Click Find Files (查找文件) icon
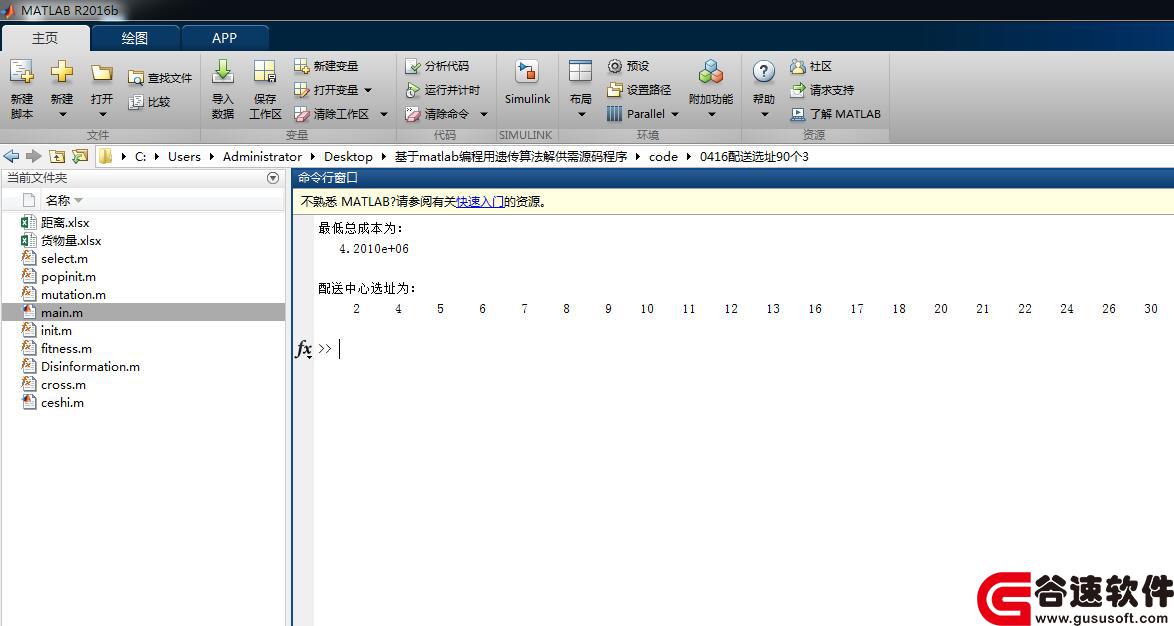The image size is (1174, 626). [136, 78]
